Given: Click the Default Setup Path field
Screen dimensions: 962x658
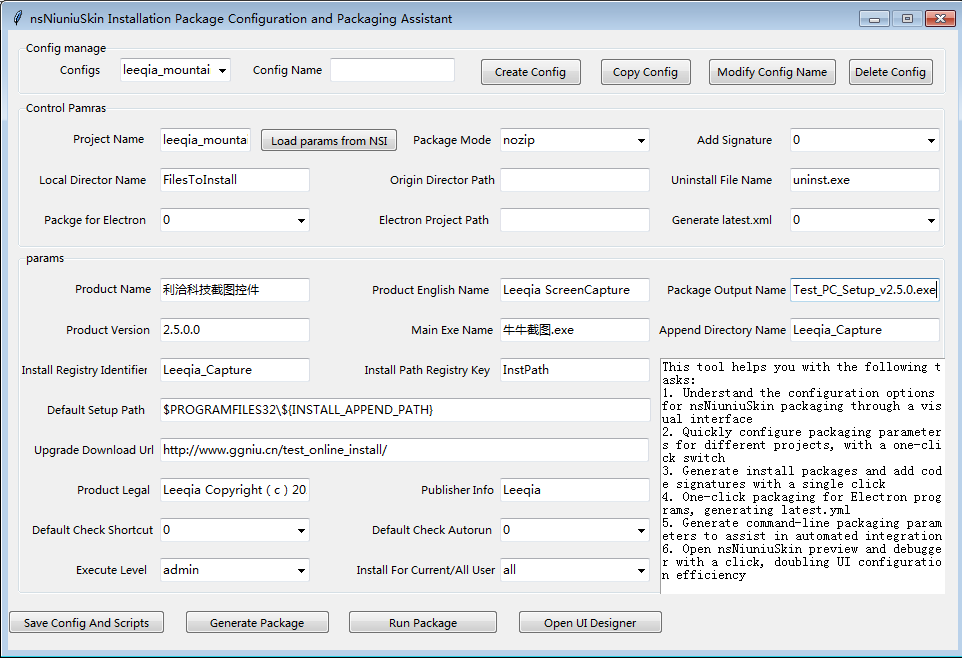Looking at the screenshot, I should [405, 409].
